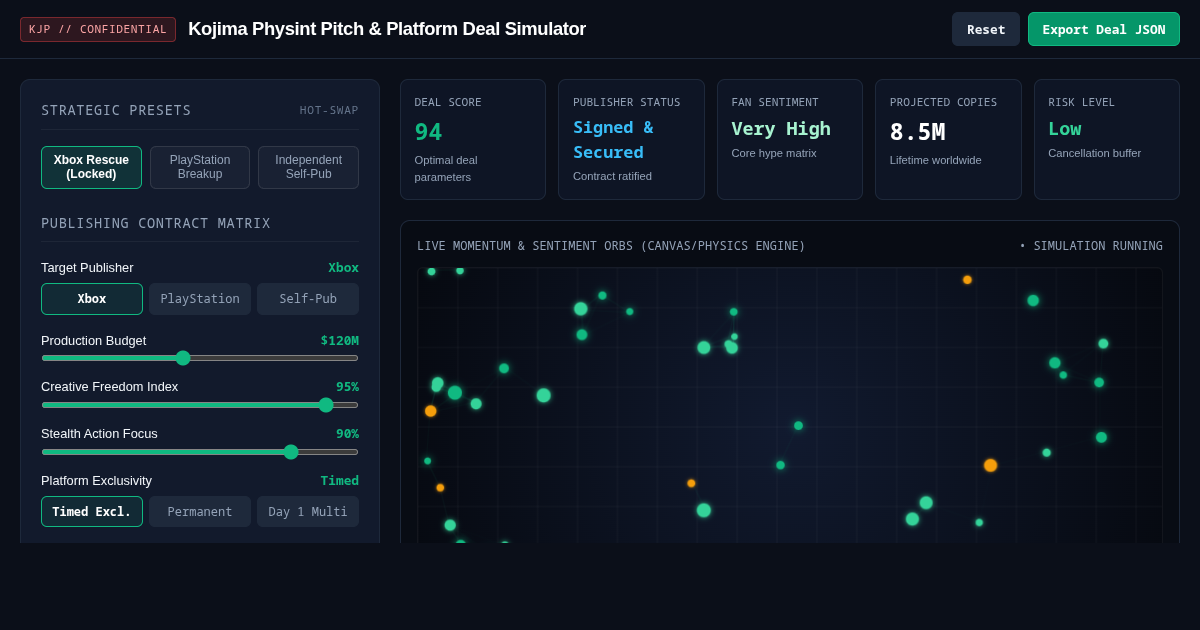Viewport: 1200px width, 630px height.
Task: Click the $120M production budget value
Action: click(339, 341)
